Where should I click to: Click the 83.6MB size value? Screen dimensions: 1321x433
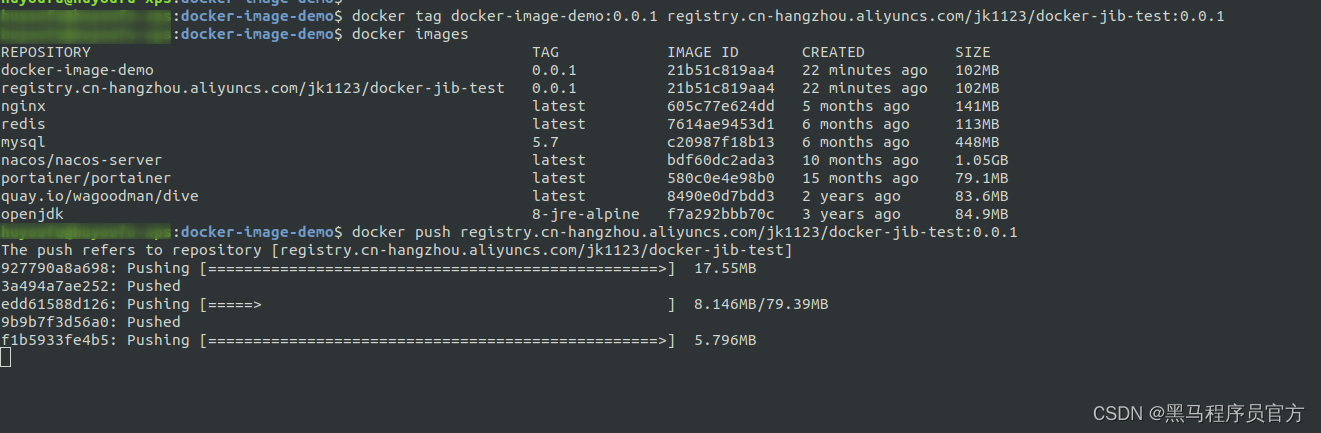982,196
